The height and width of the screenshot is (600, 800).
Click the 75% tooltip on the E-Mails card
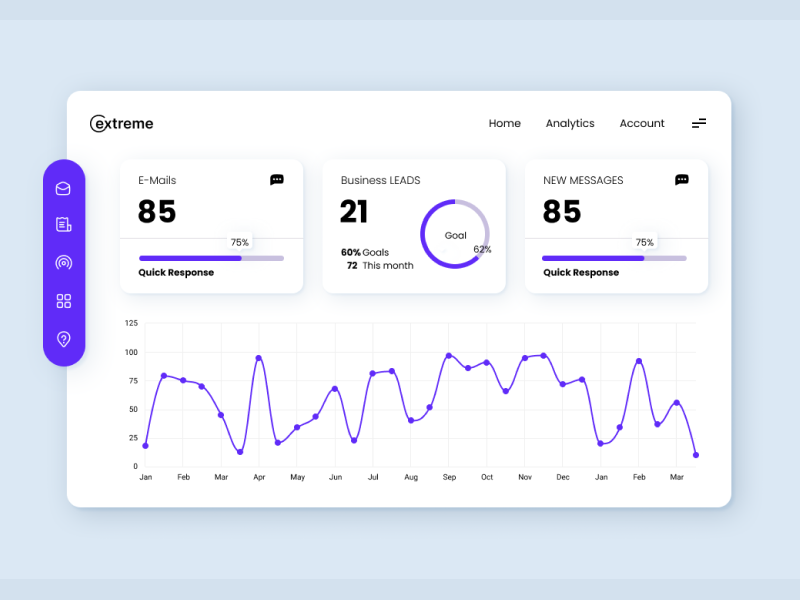point(240,242)
